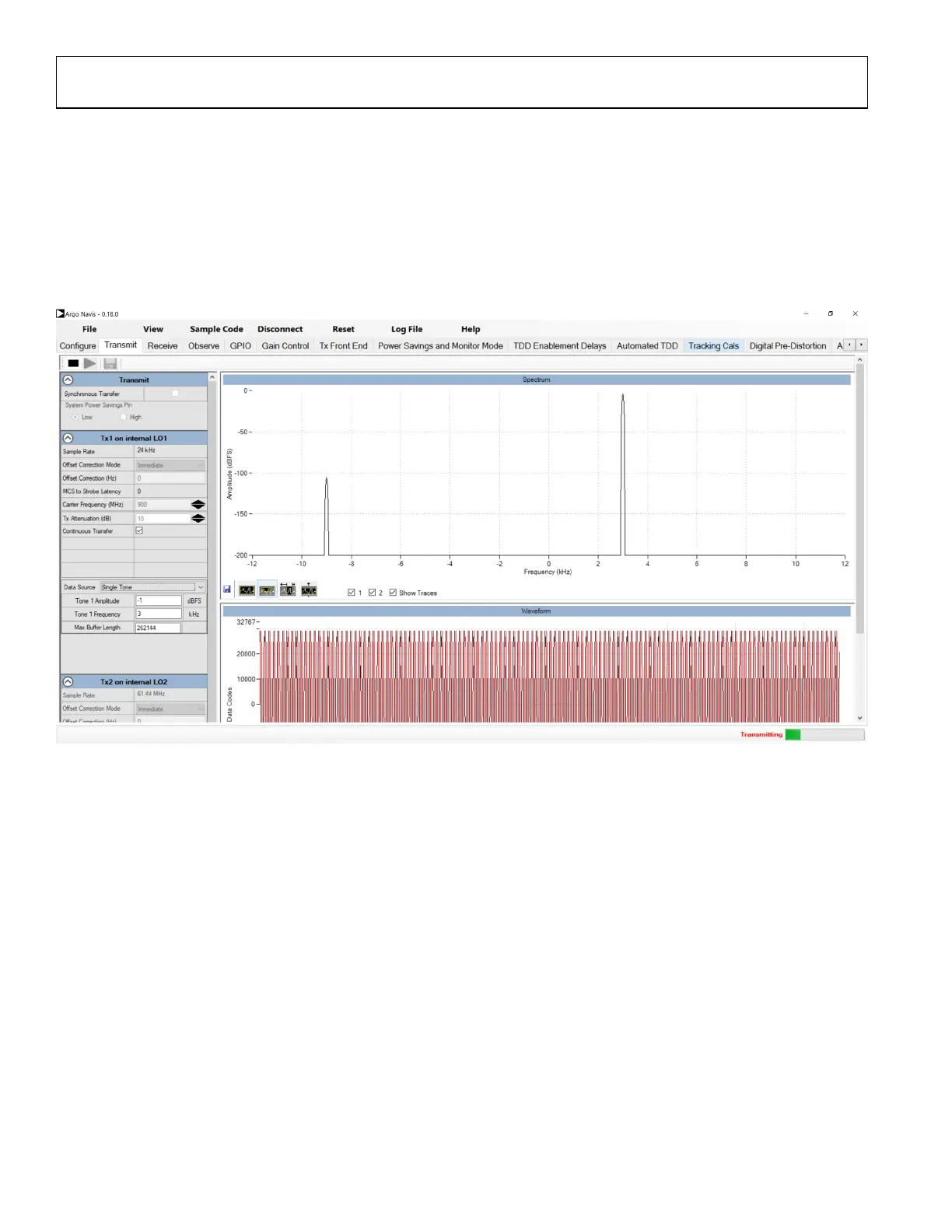Click the Tx1 Offset Correction (Hz) field
The height and width of the screenshot is (1232, 952).
(x=170, y=478)
